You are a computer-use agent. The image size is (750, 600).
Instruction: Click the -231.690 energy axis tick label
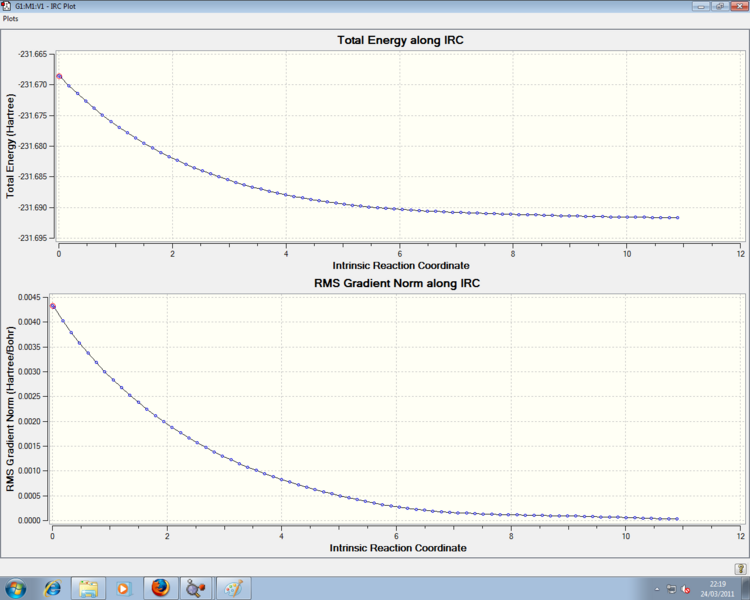click(x=33, y=208)
